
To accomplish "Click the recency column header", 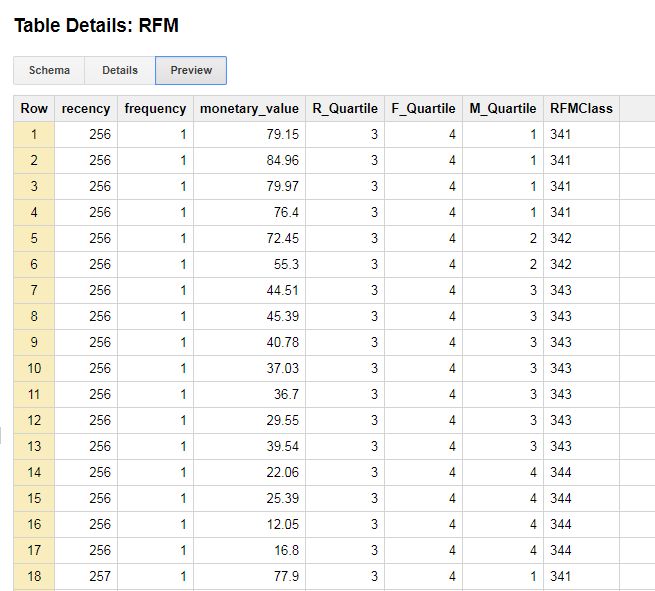I will (x=86, y=109).
